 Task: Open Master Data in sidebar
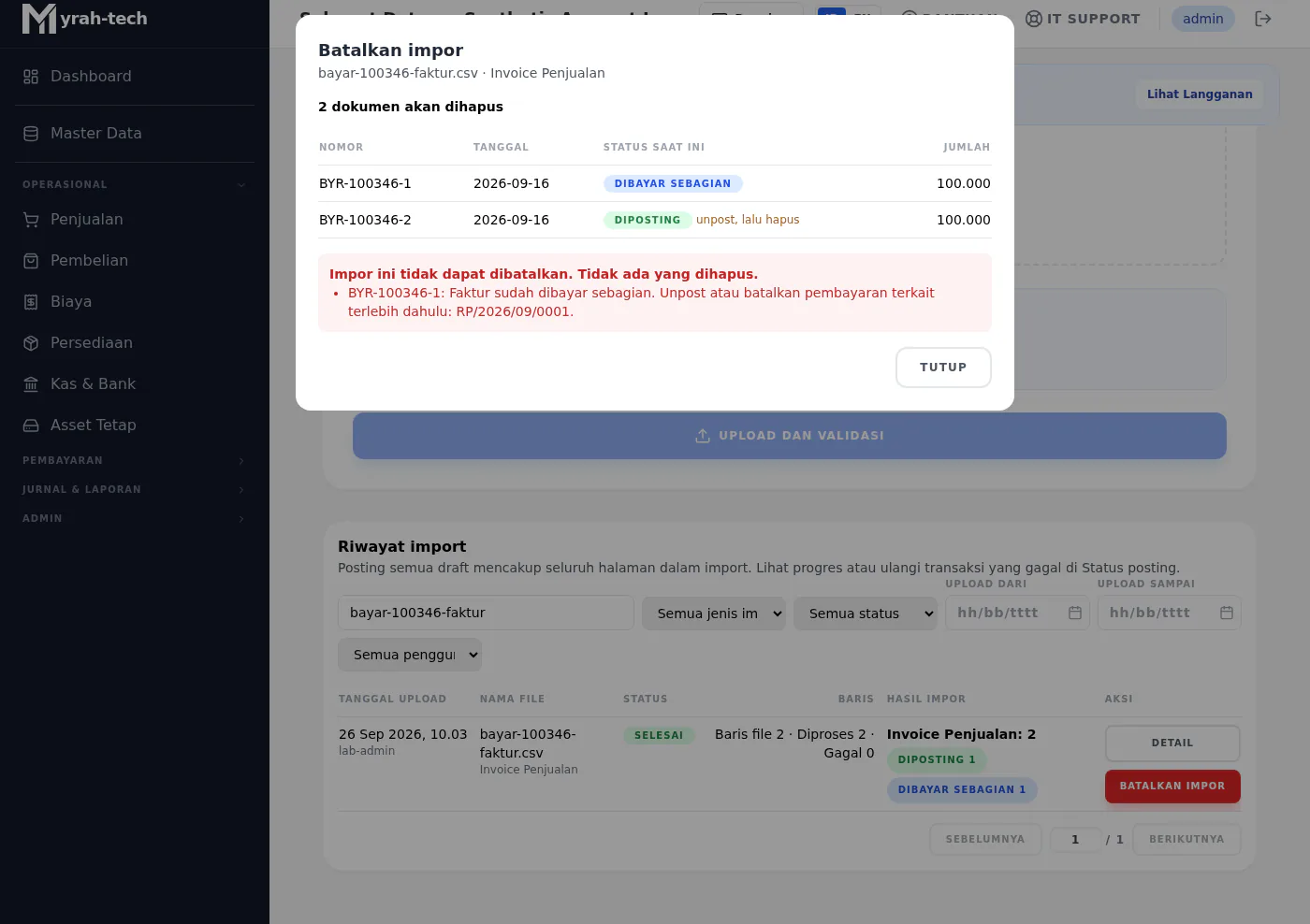(x=135, y=134)
